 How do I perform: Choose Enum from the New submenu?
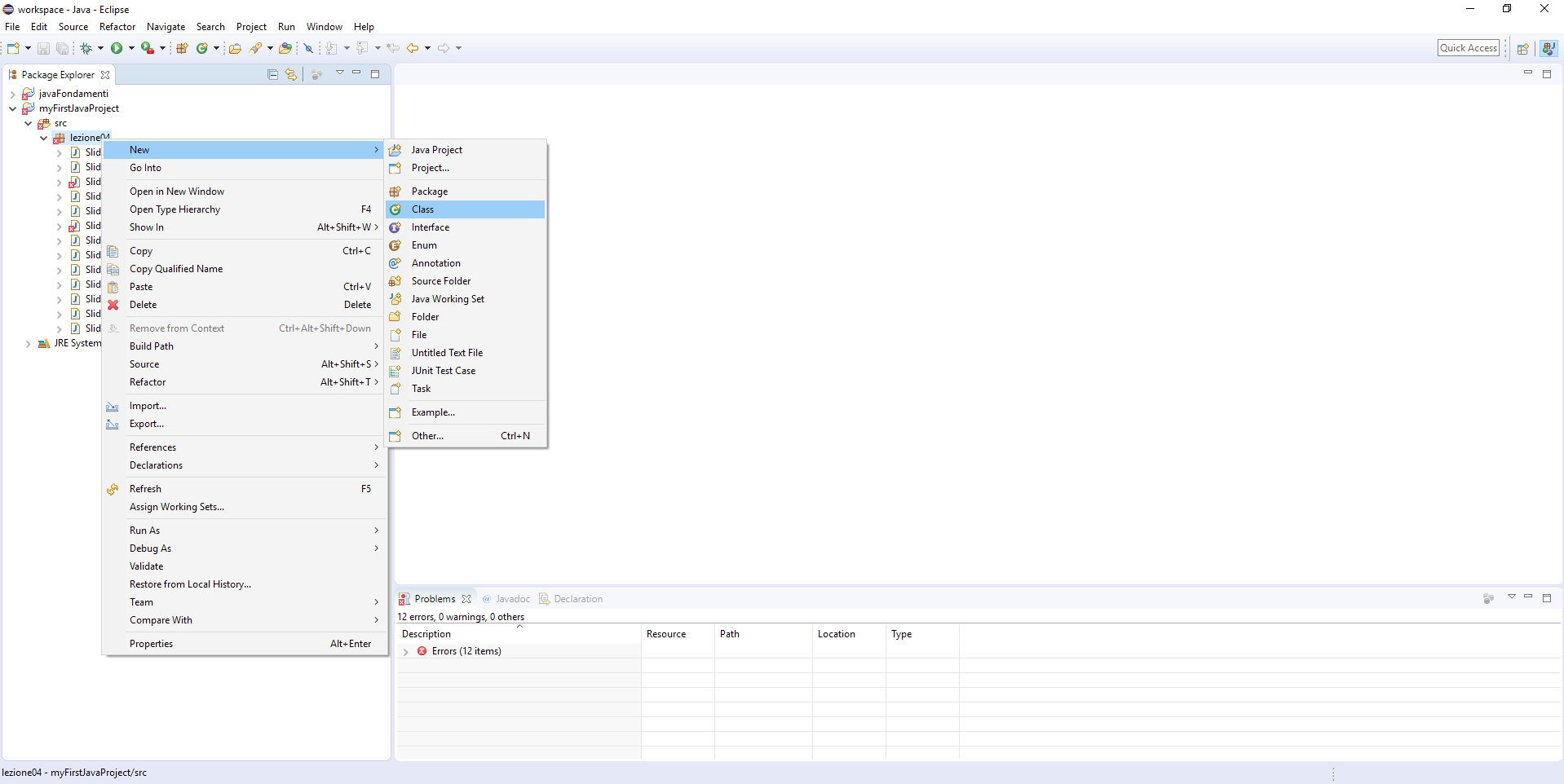tap(465, 245)
